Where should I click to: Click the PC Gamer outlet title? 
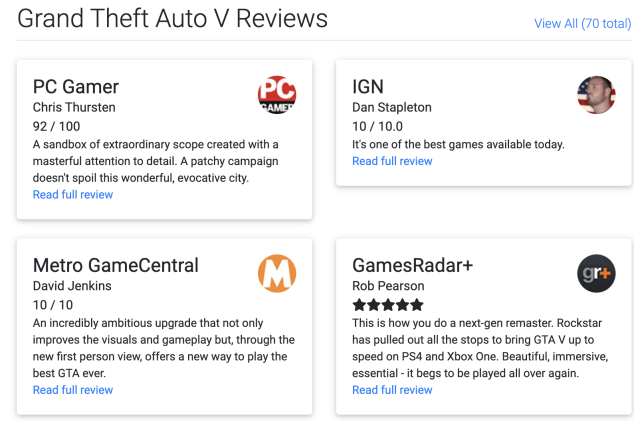coord(76,87)
